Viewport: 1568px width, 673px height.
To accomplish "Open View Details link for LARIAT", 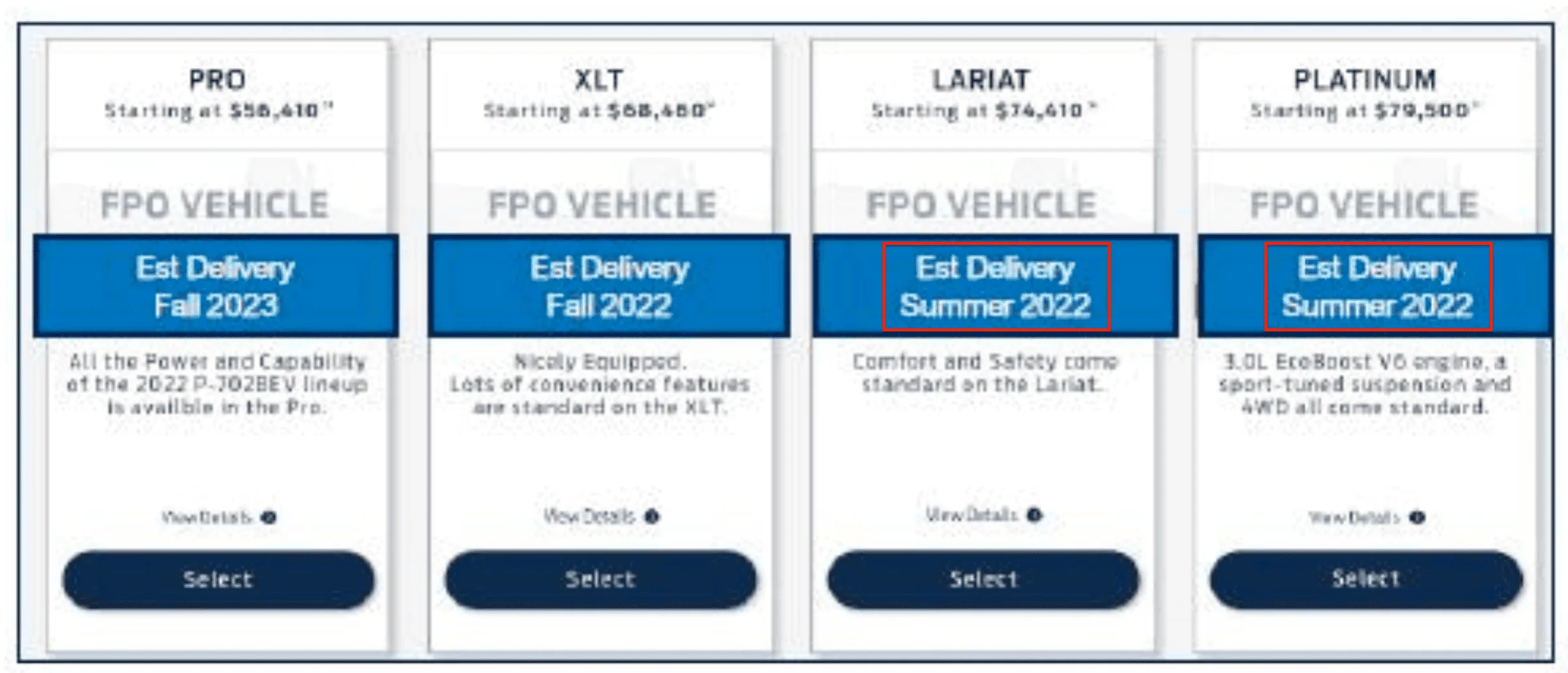I will click(x=972, y=516).
